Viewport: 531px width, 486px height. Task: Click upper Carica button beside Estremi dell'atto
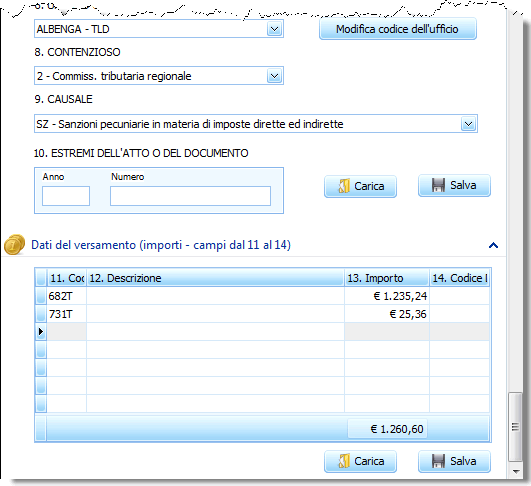tap(360, 186)
